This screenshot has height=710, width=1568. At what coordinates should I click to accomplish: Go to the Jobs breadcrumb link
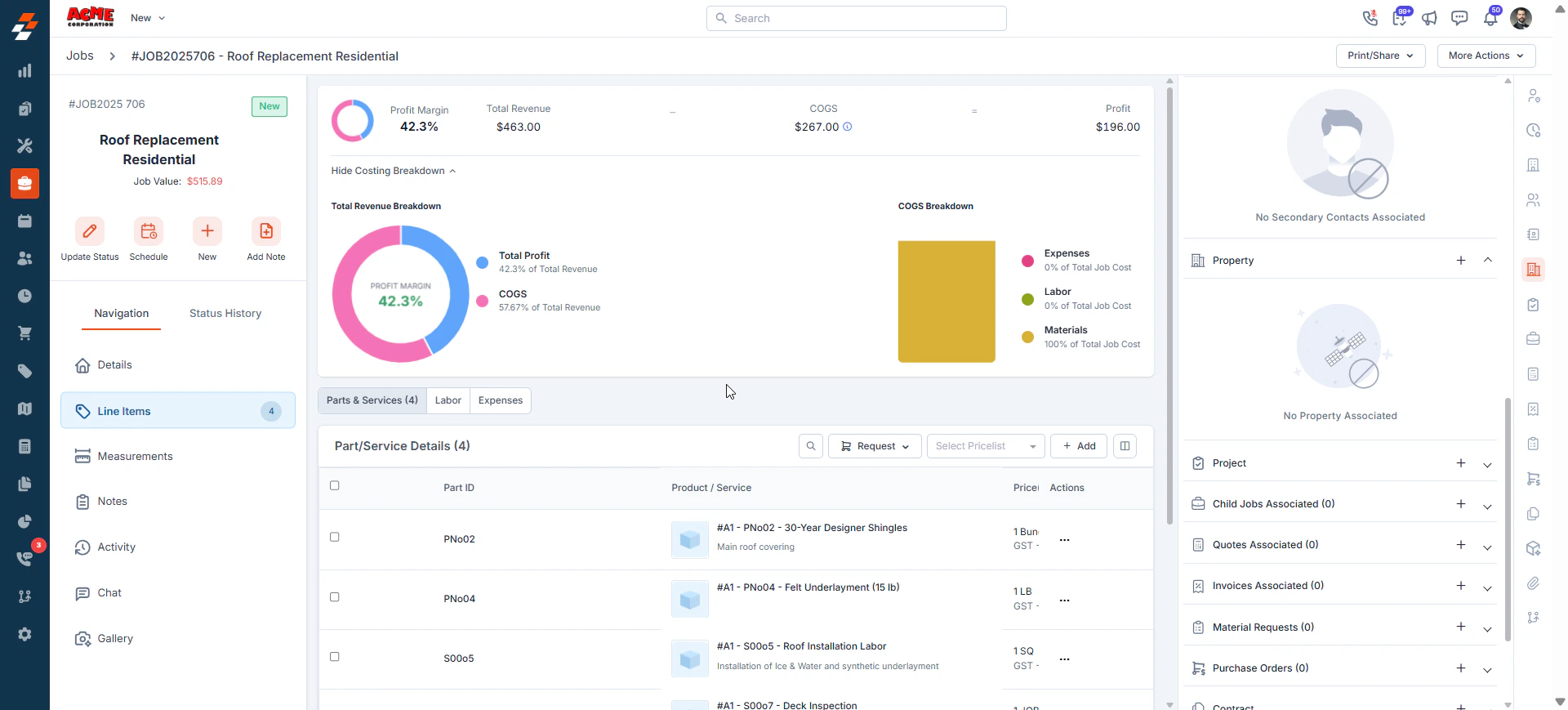80,56
